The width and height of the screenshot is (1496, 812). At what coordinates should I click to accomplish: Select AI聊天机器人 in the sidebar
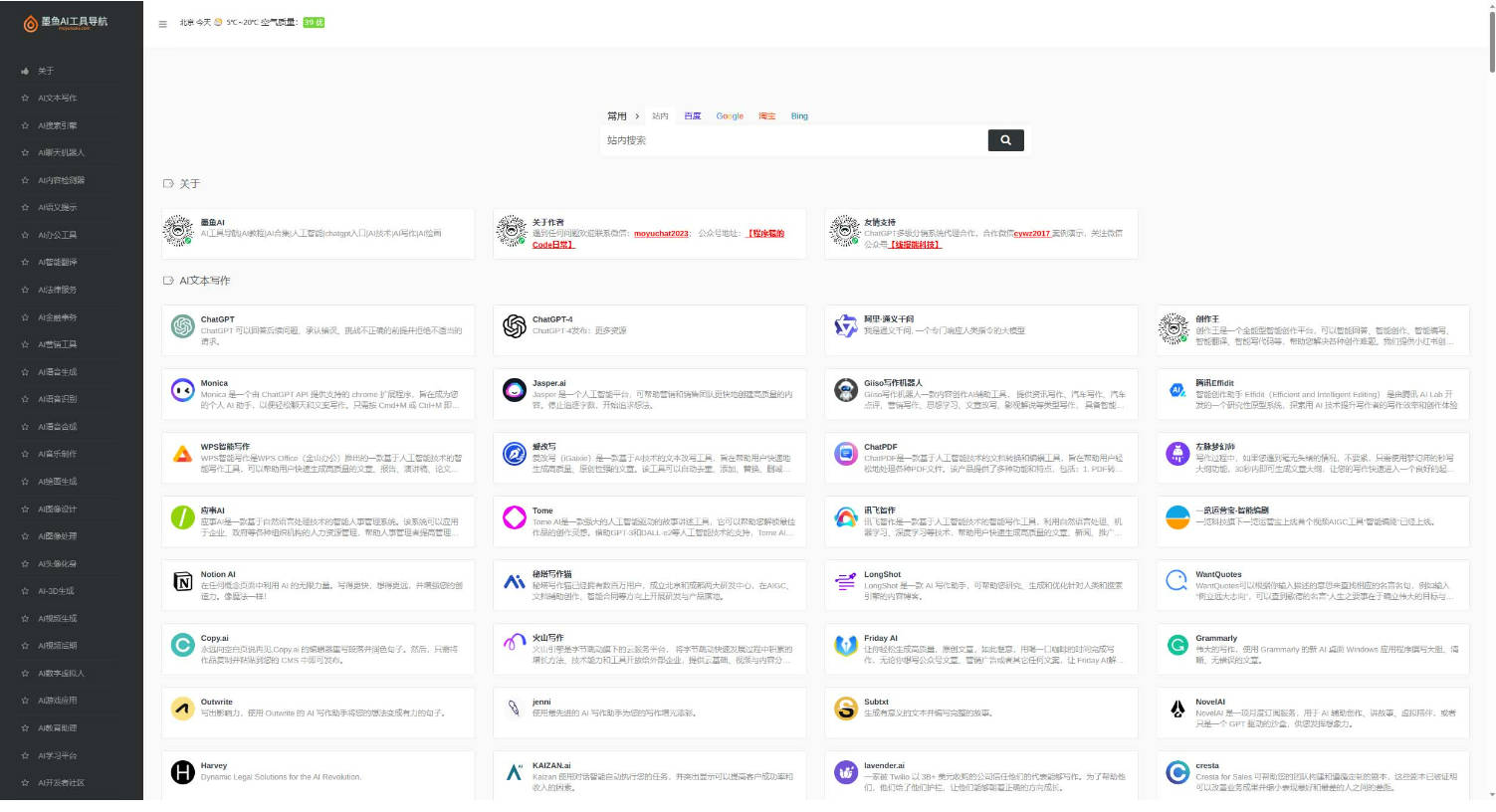61,153
